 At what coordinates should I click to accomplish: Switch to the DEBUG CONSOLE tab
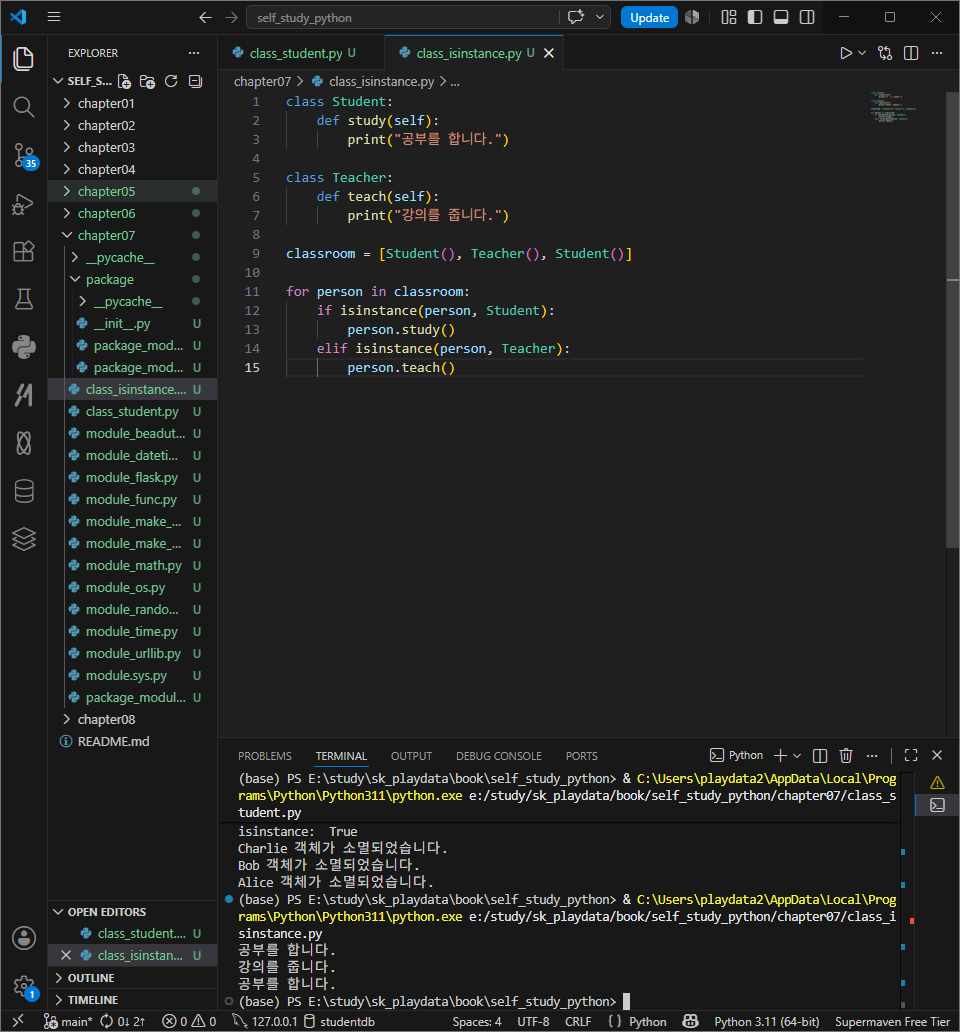tap(499, 756)
